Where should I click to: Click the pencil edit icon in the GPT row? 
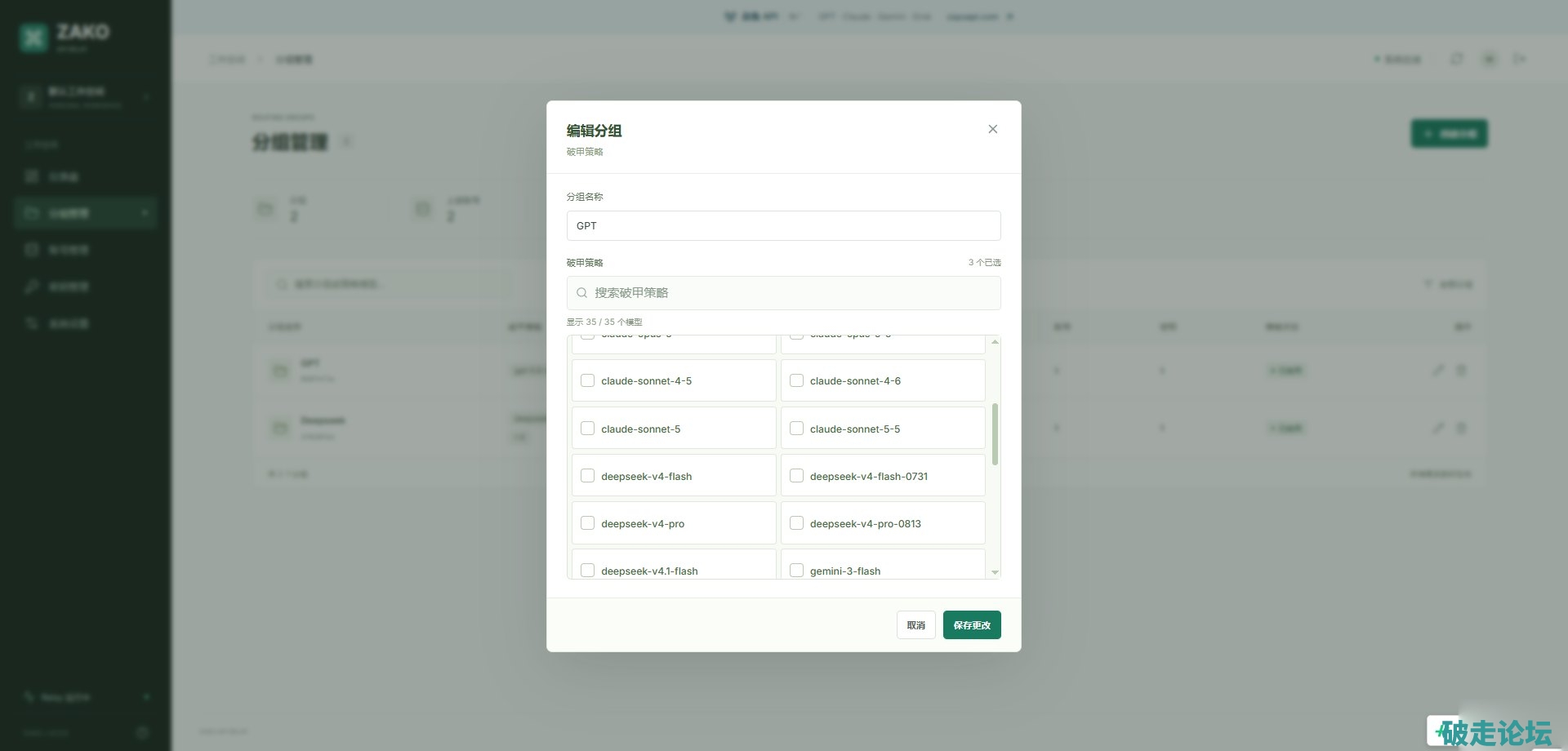[x=1438, y=371]
